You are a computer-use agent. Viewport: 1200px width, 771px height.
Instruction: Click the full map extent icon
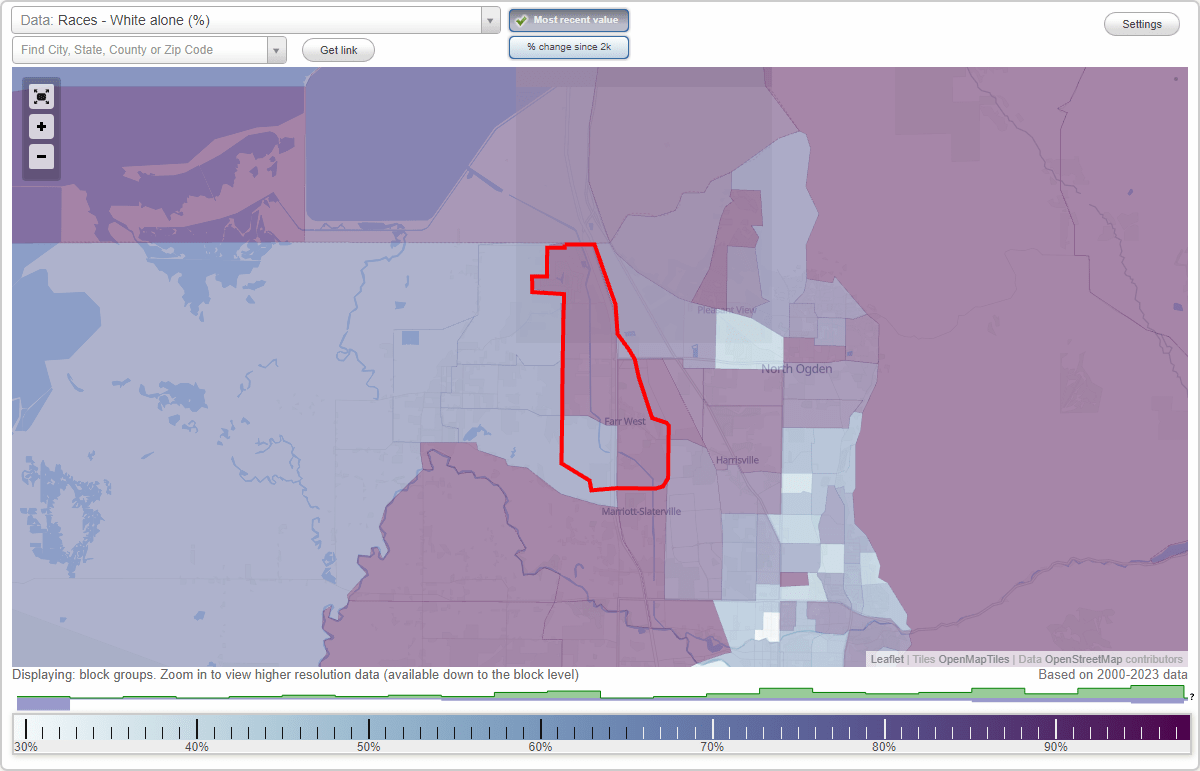[41, 97]
